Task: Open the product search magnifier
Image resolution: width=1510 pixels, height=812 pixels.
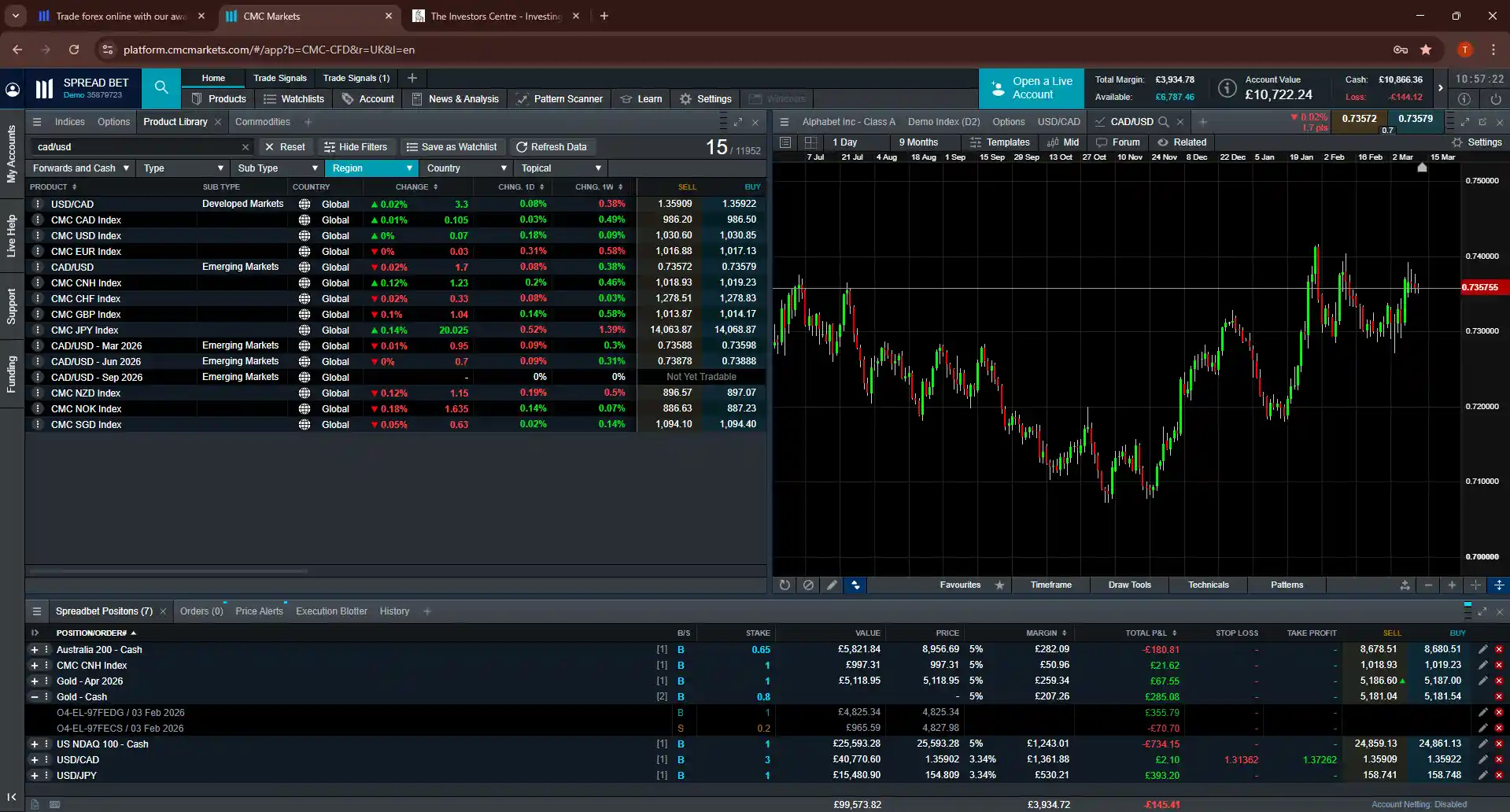Action: tap(161, 87)
